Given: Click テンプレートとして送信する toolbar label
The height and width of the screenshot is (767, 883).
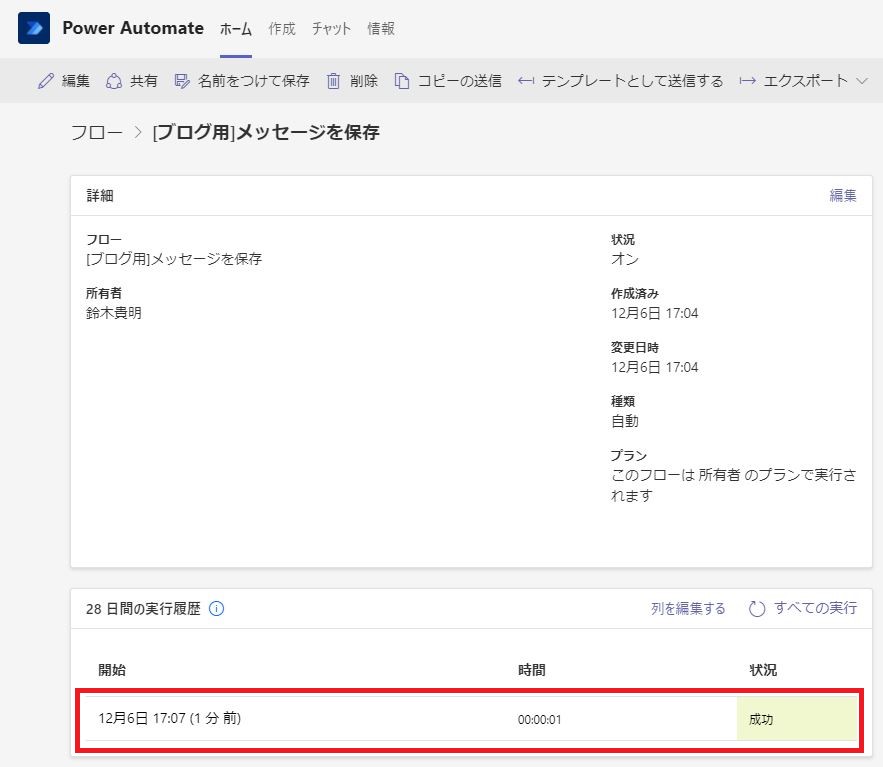Looking at the screenshot, I should (x=632, y=81).
